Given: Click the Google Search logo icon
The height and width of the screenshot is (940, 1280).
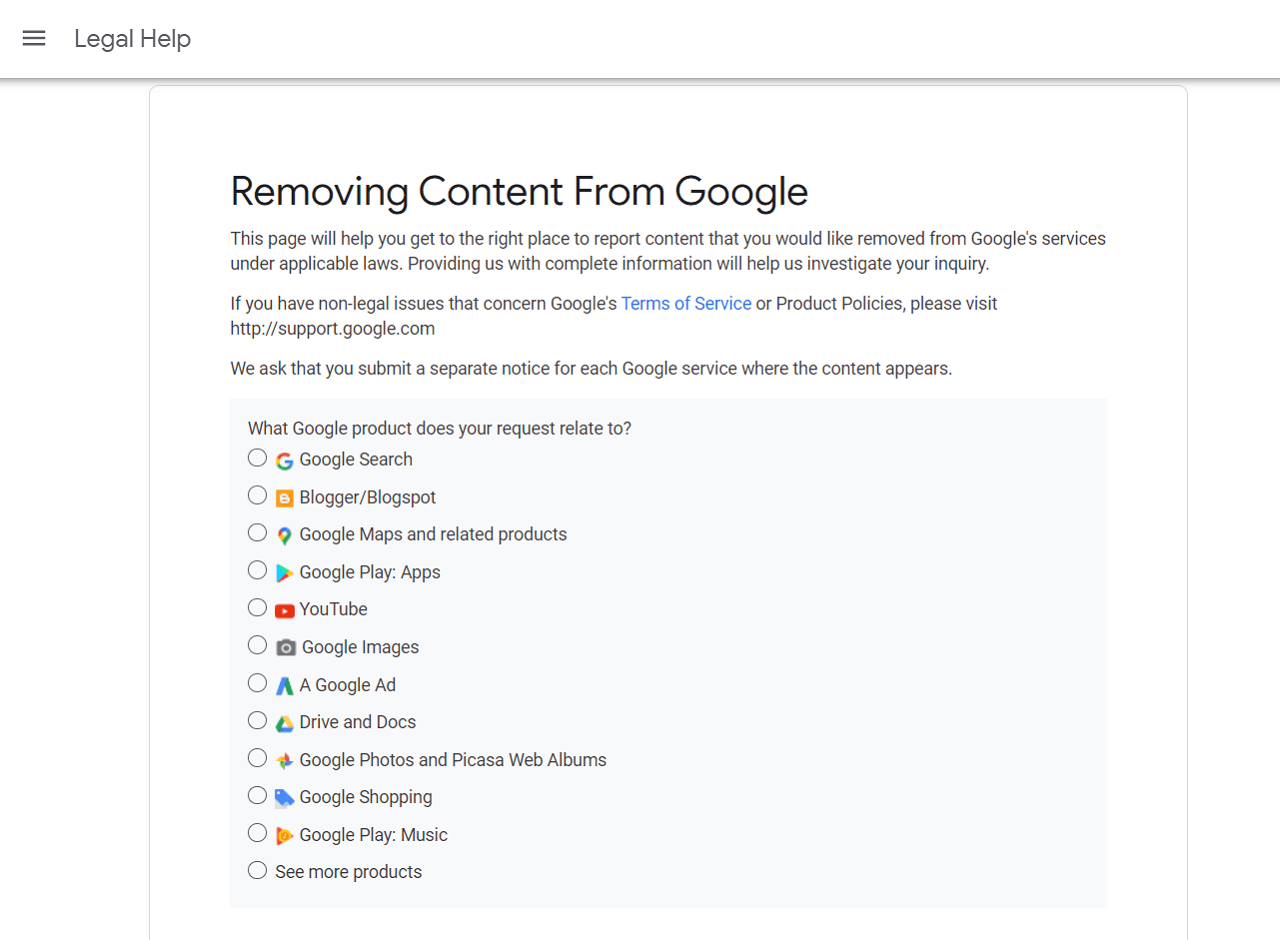Looking at the screenshot, I should 285,461.
